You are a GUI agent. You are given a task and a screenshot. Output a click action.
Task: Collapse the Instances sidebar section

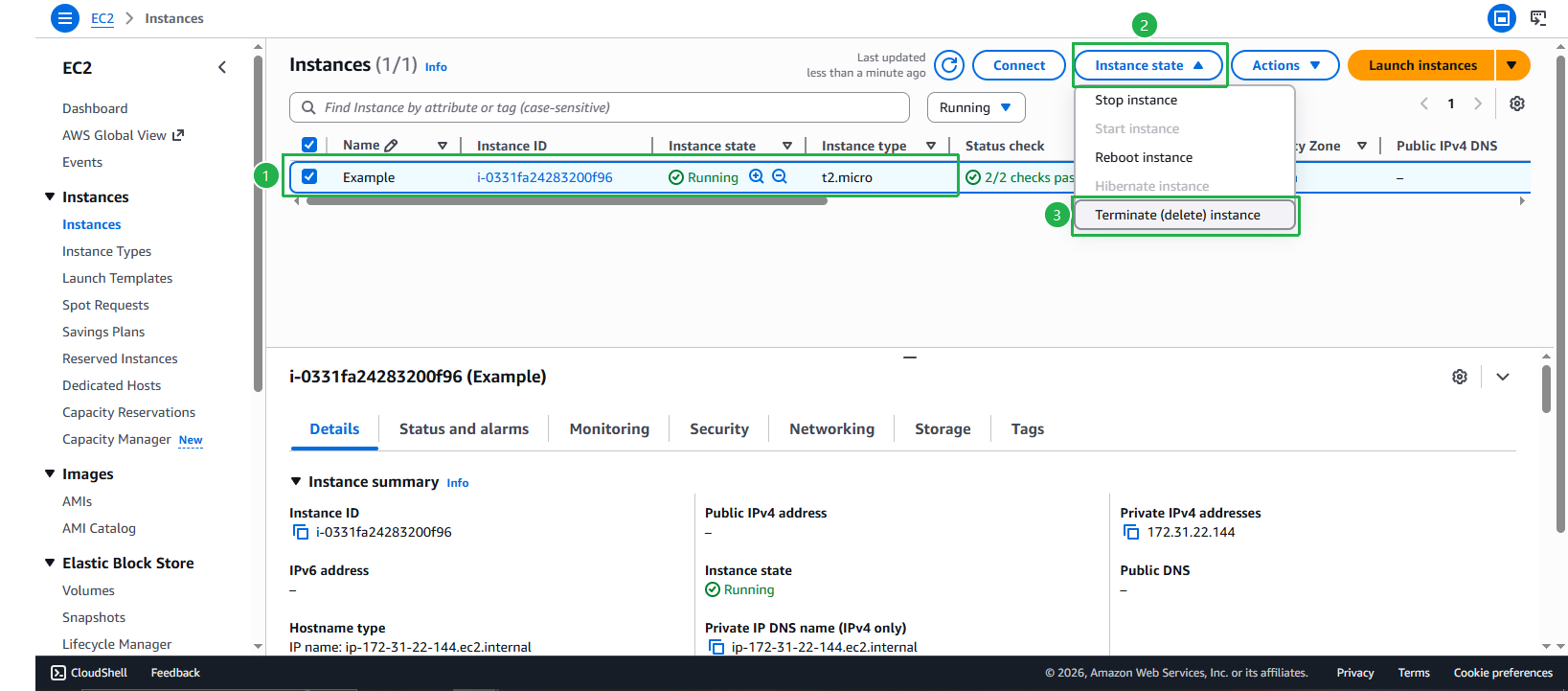(50, 196)
